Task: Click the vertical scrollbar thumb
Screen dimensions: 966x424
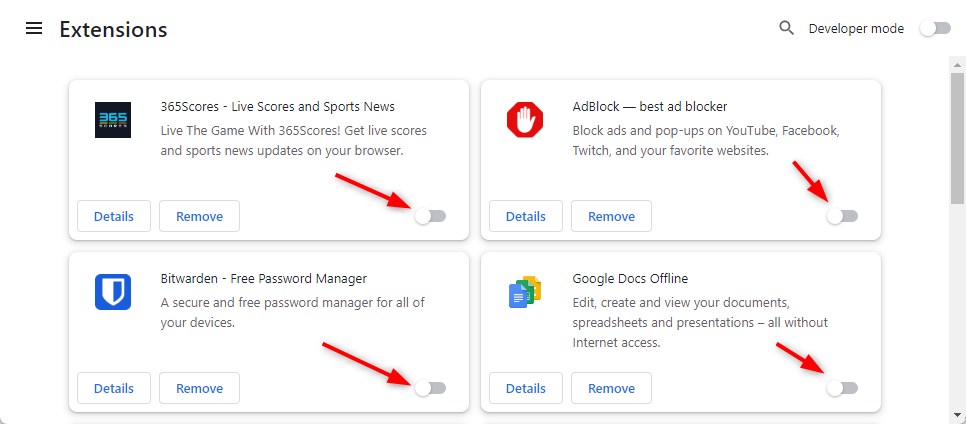Action: pos(957,137)
